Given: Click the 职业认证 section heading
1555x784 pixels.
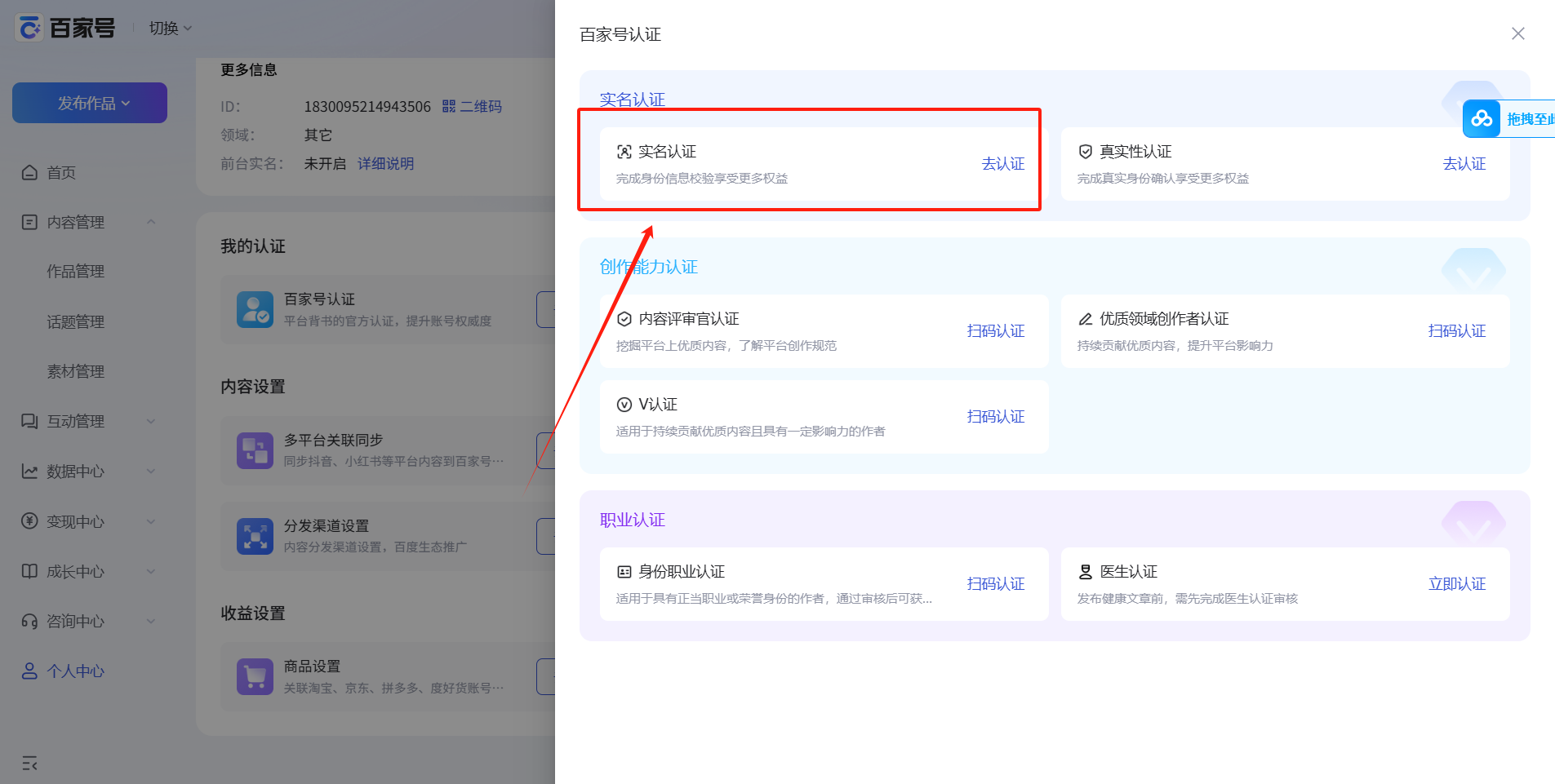Looking at the screenshot, I should [633, 520].
